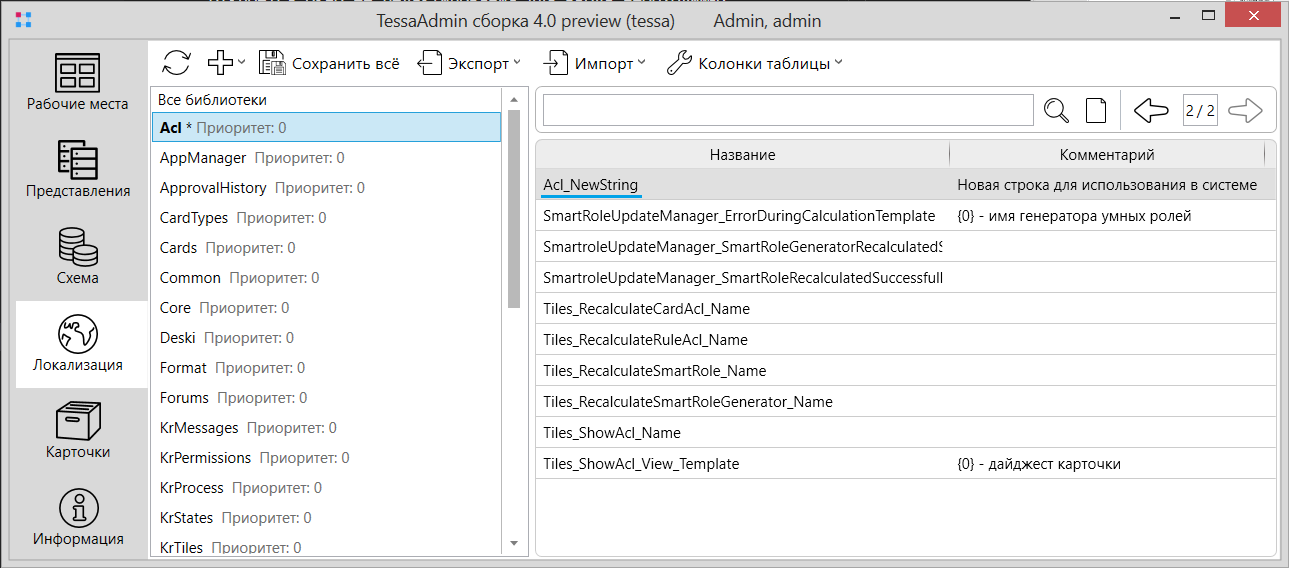1289x568 pixels.
Task: Click the refresh icon in toolbar
Action: (176, 63)
